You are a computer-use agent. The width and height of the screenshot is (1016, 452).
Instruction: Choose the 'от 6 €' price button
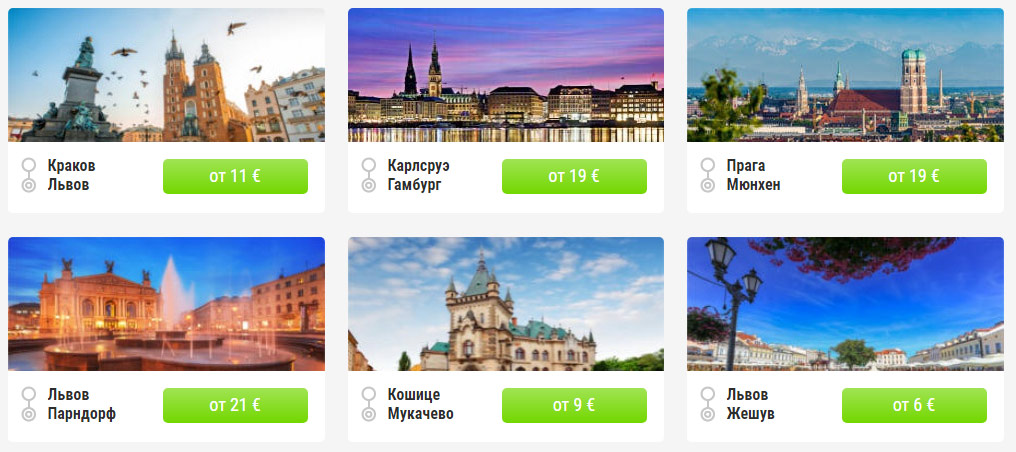(x=914, y=405)
